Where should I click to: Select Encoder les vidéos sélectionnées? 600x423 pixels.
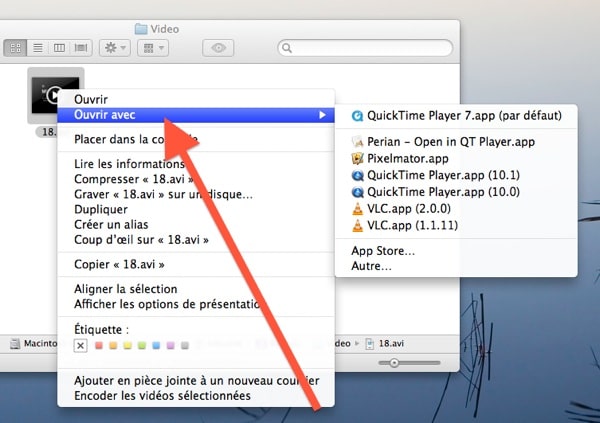[x=196, y=395]
